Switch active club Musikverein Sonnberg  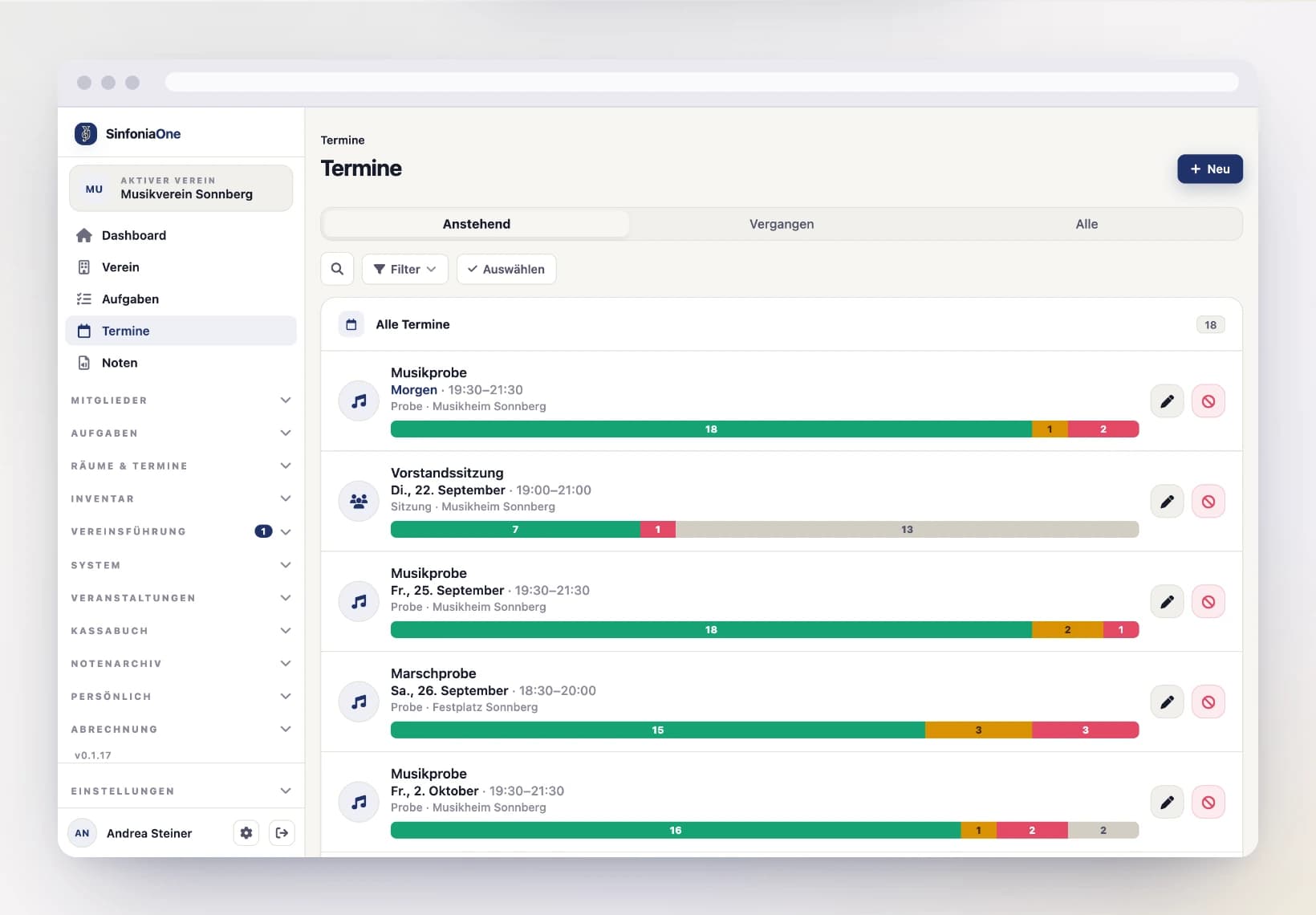(181, 189)
